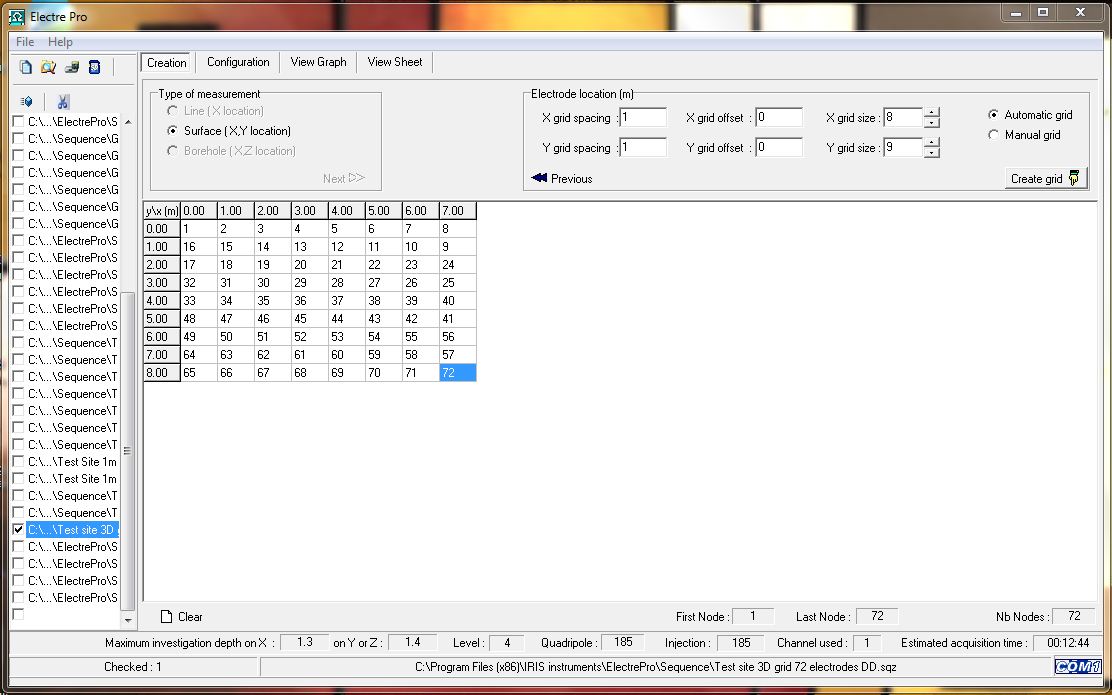Click the y\x (m) corner header cell
The height and width of the screenshot is (695, 1112).
[162, 211]
